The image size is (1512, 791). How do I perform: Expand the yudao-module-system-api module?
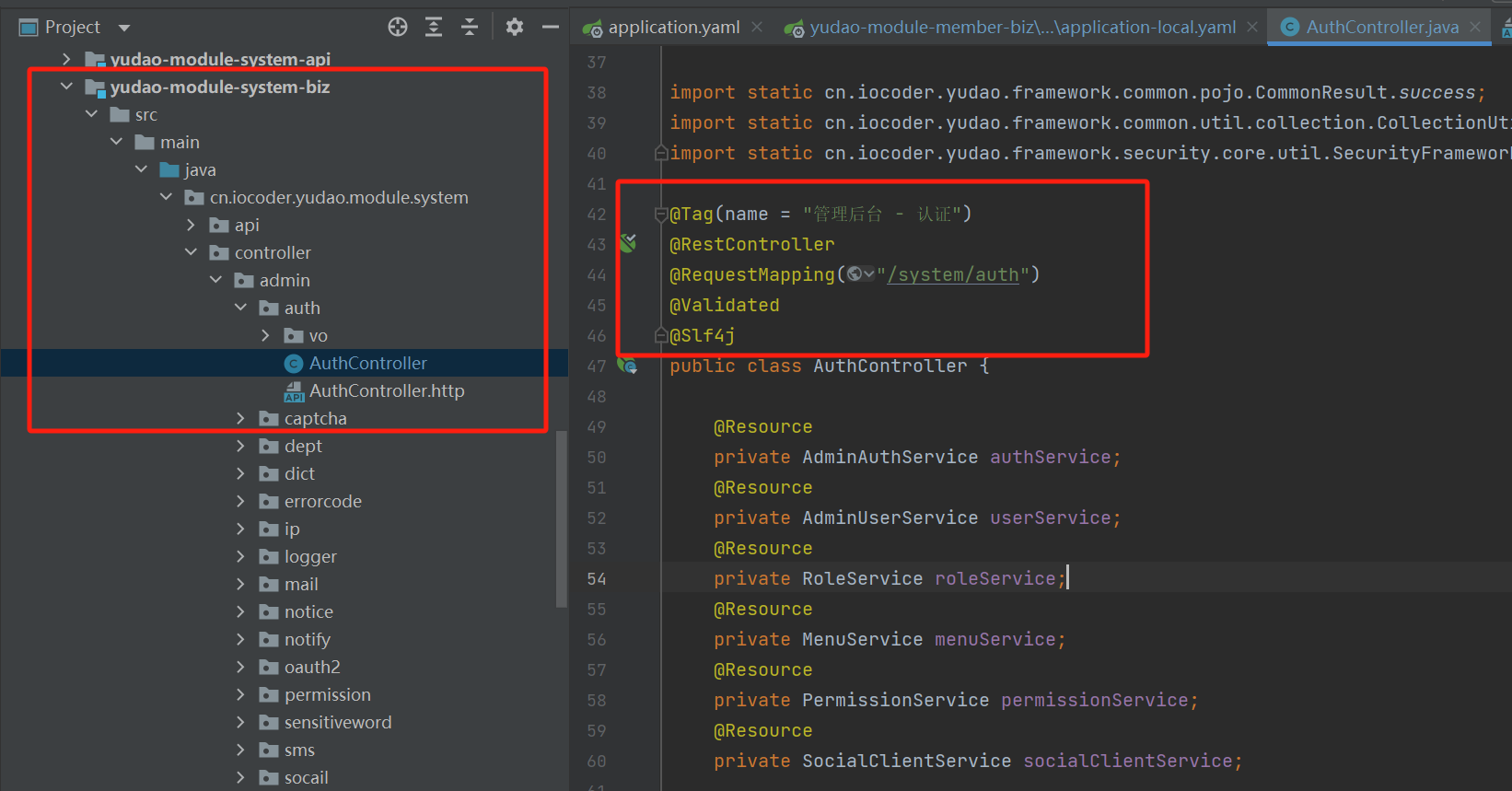pos(66,59)
